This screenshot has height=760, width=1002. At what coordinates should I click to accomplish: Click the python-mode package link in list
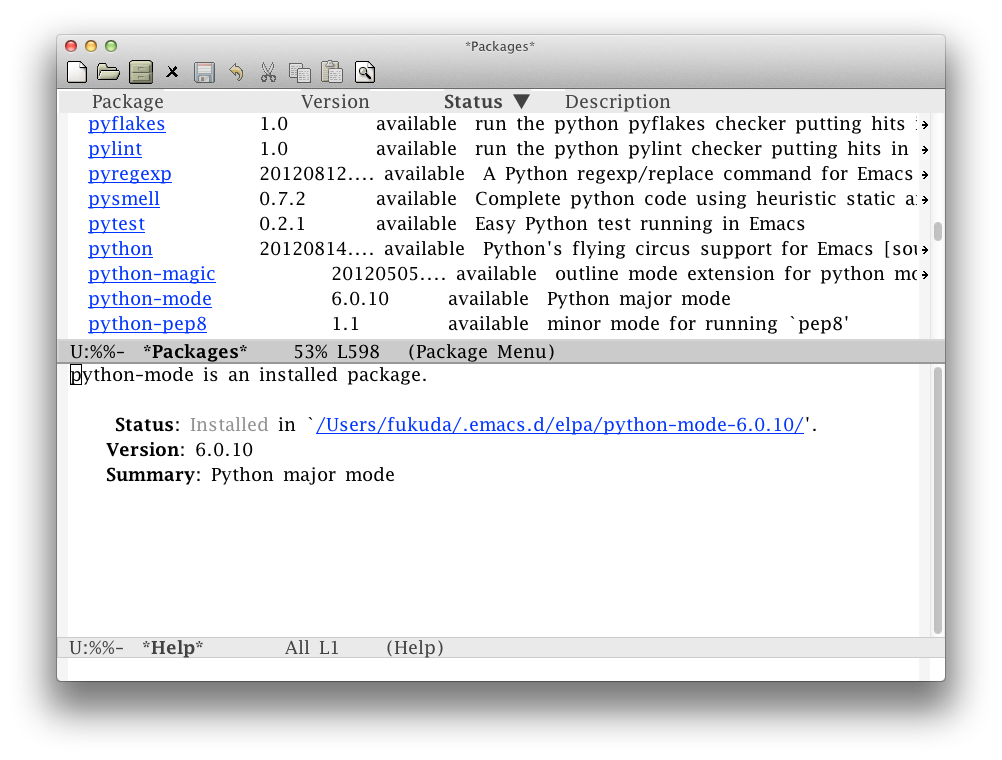point(150,299)
